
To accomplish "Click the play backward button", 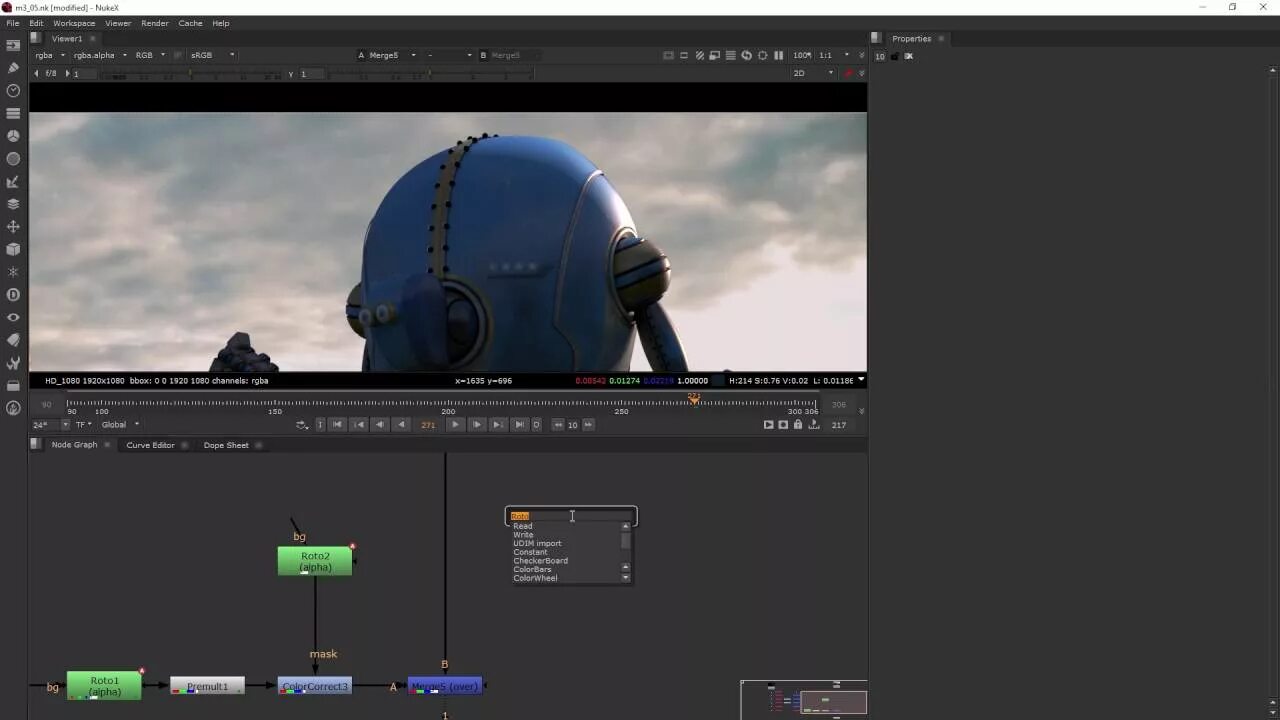I will point(401,425).
